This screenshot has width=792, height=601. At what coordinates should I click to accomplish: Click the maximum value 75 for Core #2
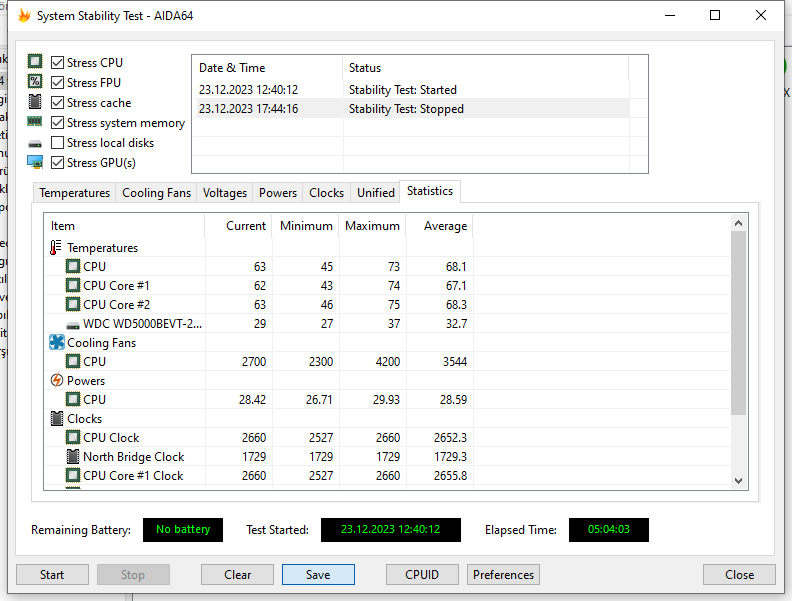(x=393, y=305)
